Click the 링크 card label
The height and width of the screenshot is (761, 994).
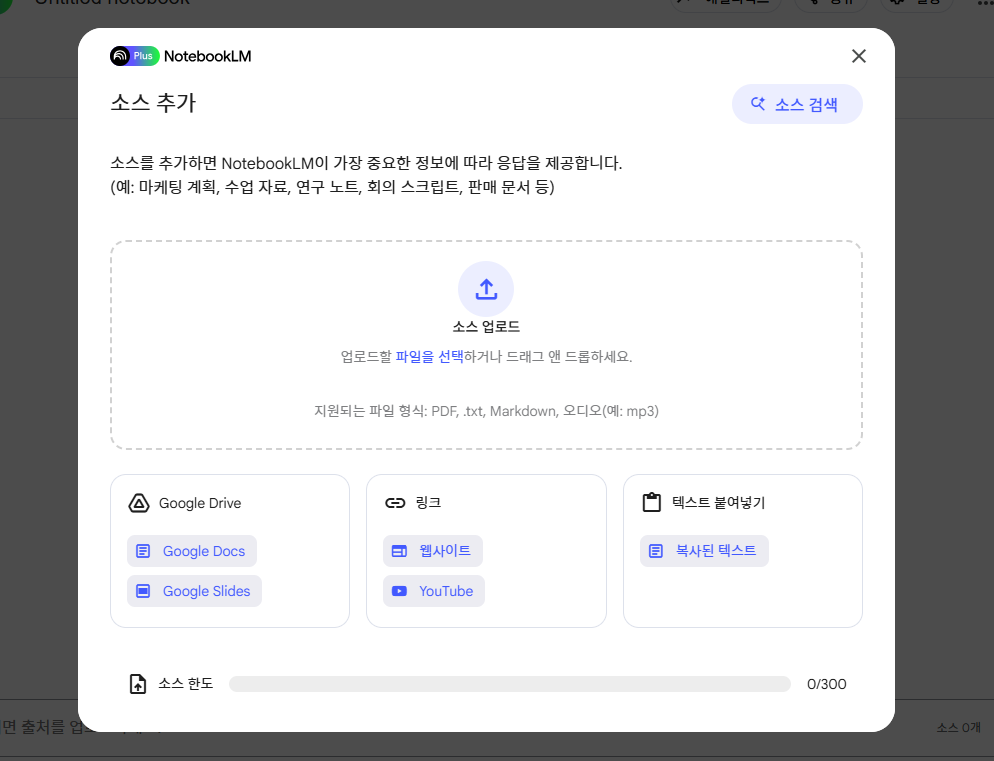pos(428,503)
